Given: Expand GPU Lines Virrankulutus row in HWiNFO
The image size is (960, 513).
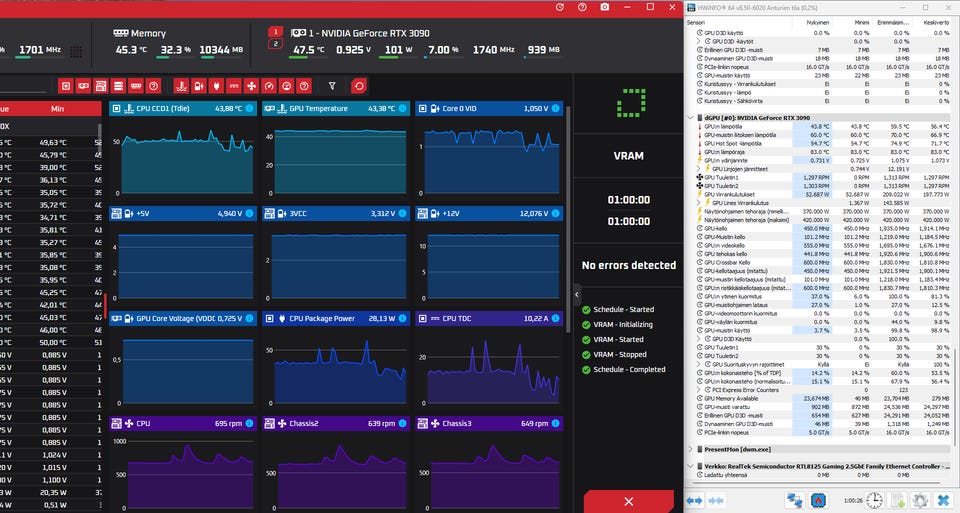Looking at the screenshot, I should [x=699, y=203].
